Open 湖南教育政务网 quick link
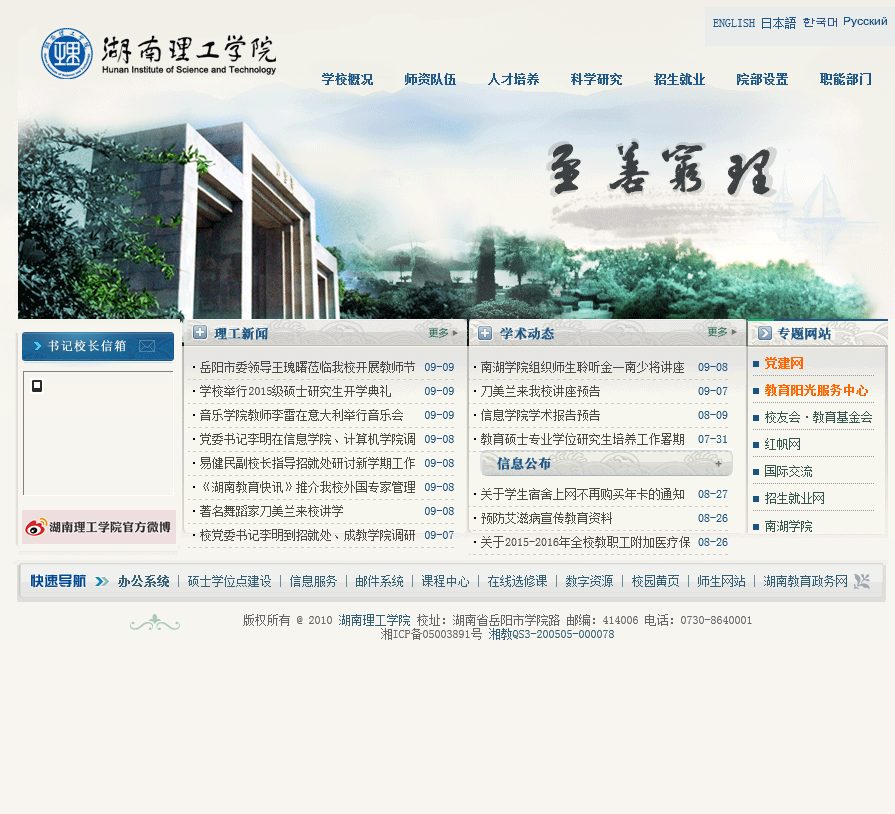 tap(805, 581)
